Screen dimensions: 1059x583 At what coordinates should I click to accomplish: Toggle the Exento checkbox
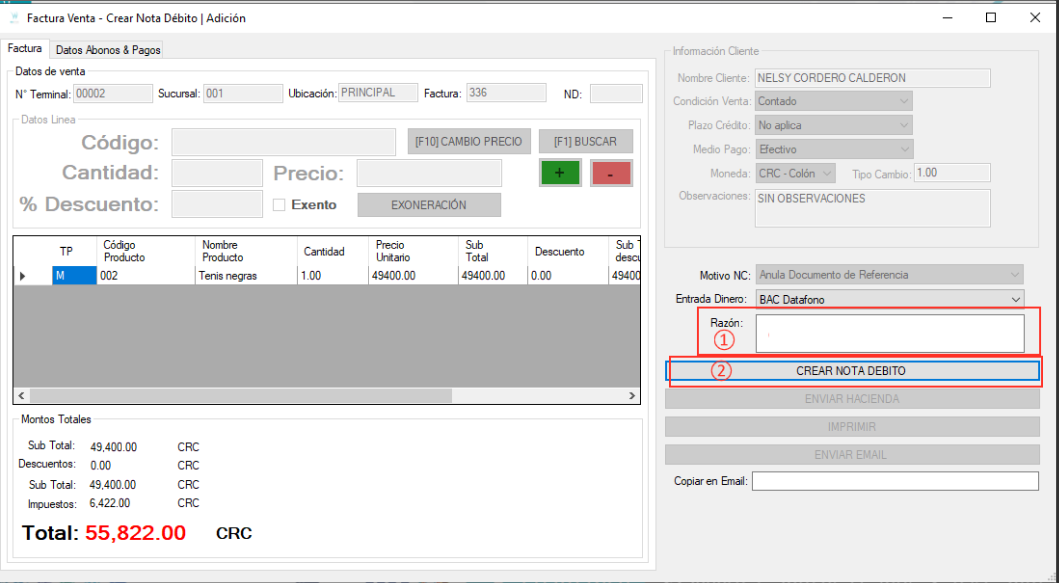(x=279, y=205)
